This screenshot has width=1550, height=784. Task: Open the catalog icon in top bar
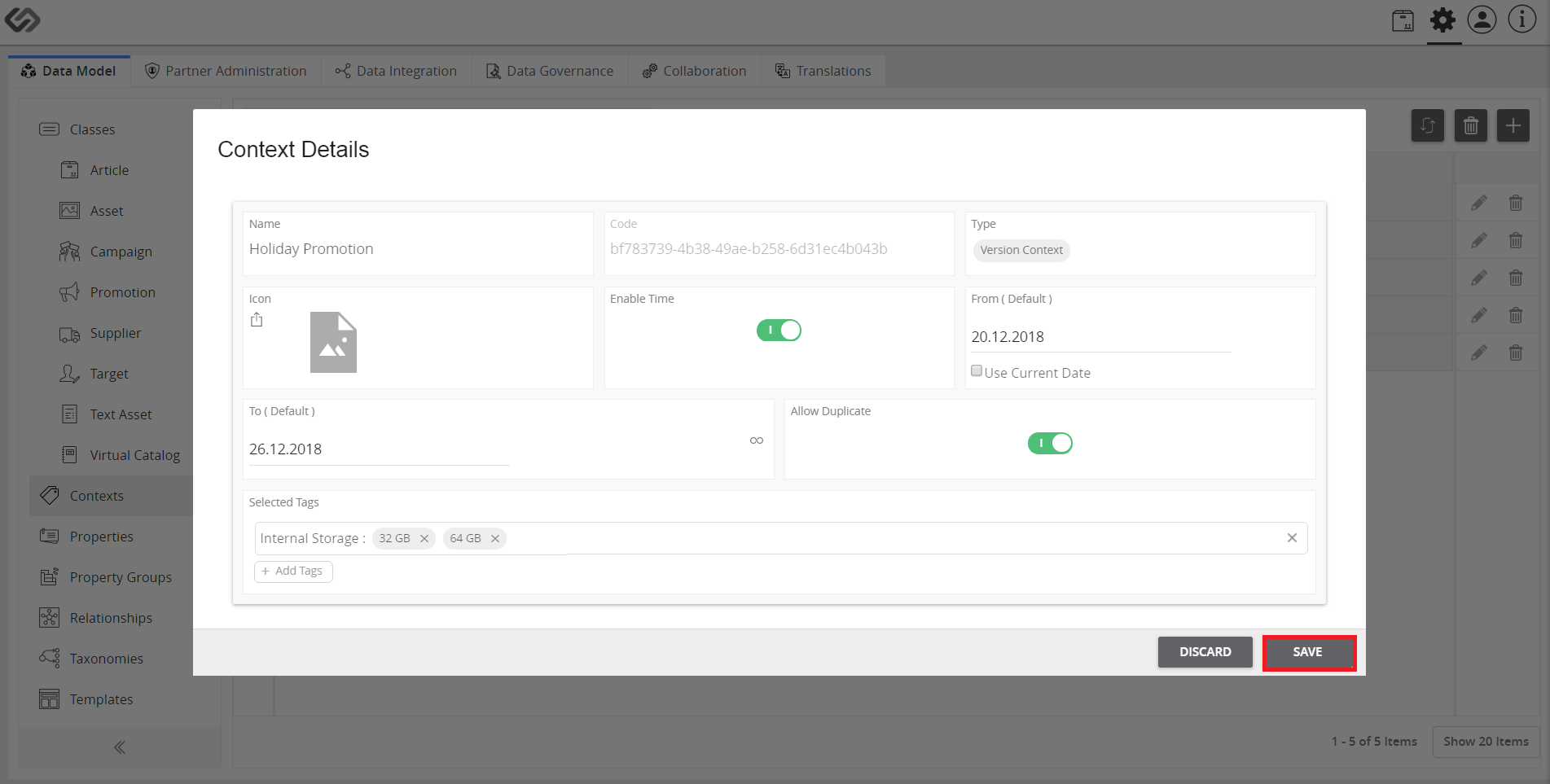coord(1403,20)
